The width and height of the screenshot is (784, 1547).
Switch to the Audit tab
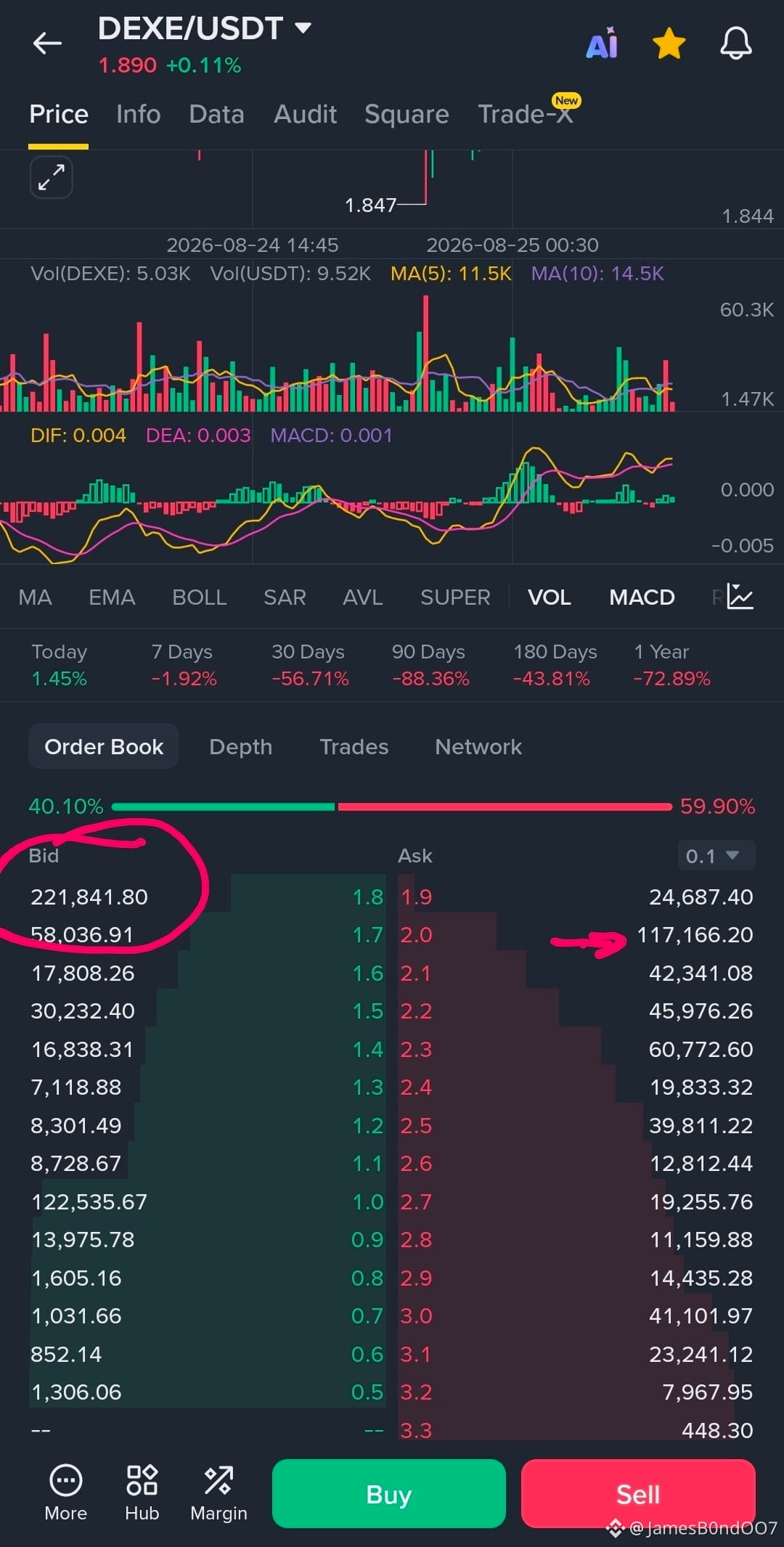point(305,115)
